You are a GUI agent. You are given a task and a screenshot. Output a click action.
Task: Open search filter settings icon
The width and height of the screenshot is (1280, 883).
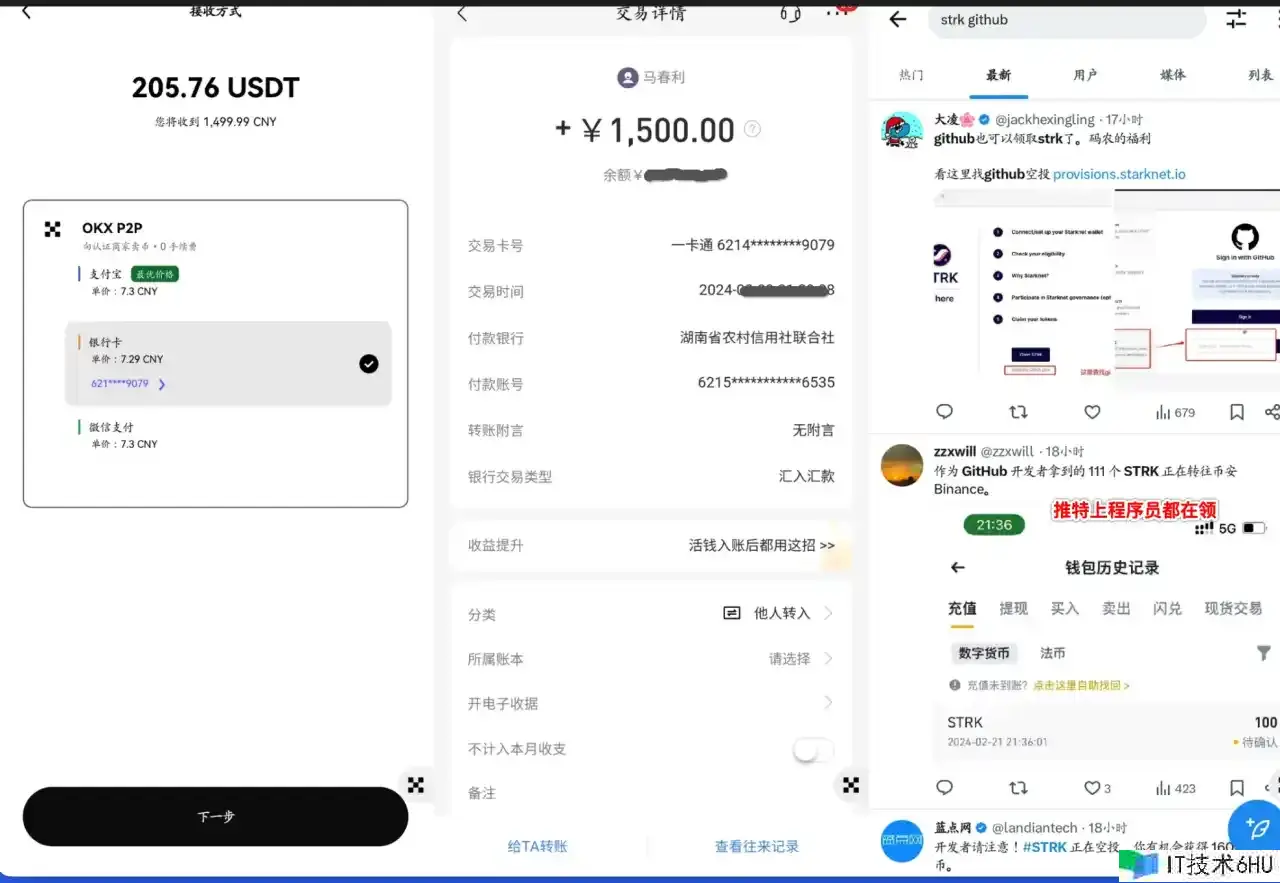click(1236, 19)
